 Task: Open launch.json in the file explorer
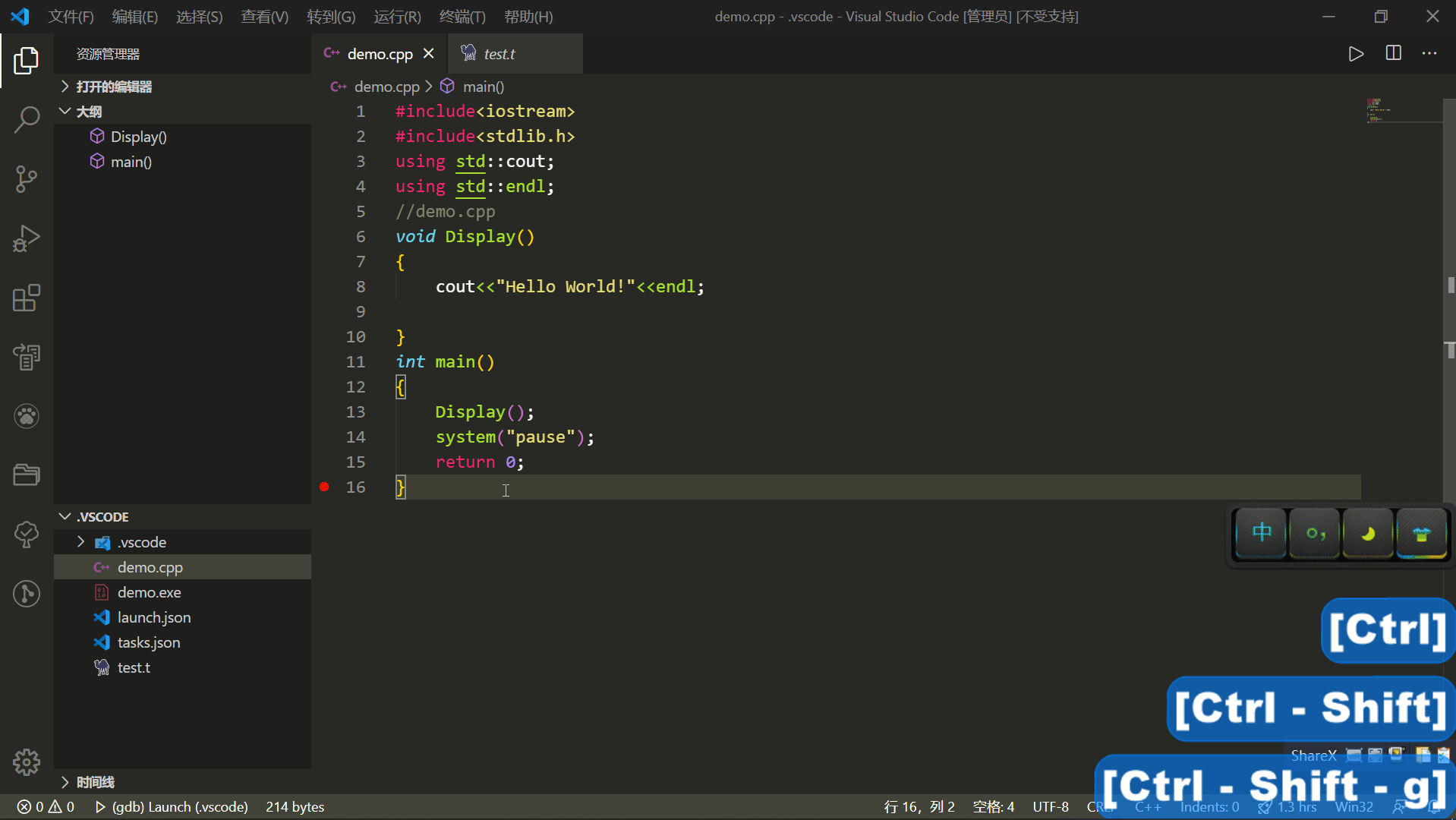pyautogui.click(x=182, y=617)
